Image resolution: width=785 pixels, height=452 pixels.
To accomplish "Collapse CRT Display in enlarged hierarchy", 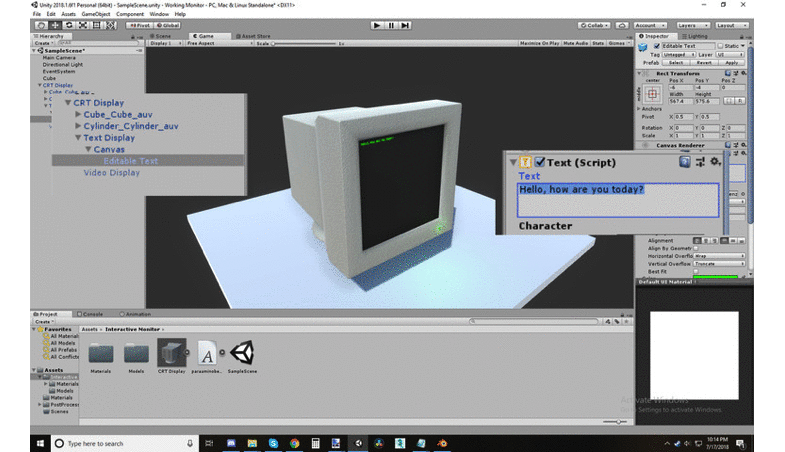I will point(68,103).
